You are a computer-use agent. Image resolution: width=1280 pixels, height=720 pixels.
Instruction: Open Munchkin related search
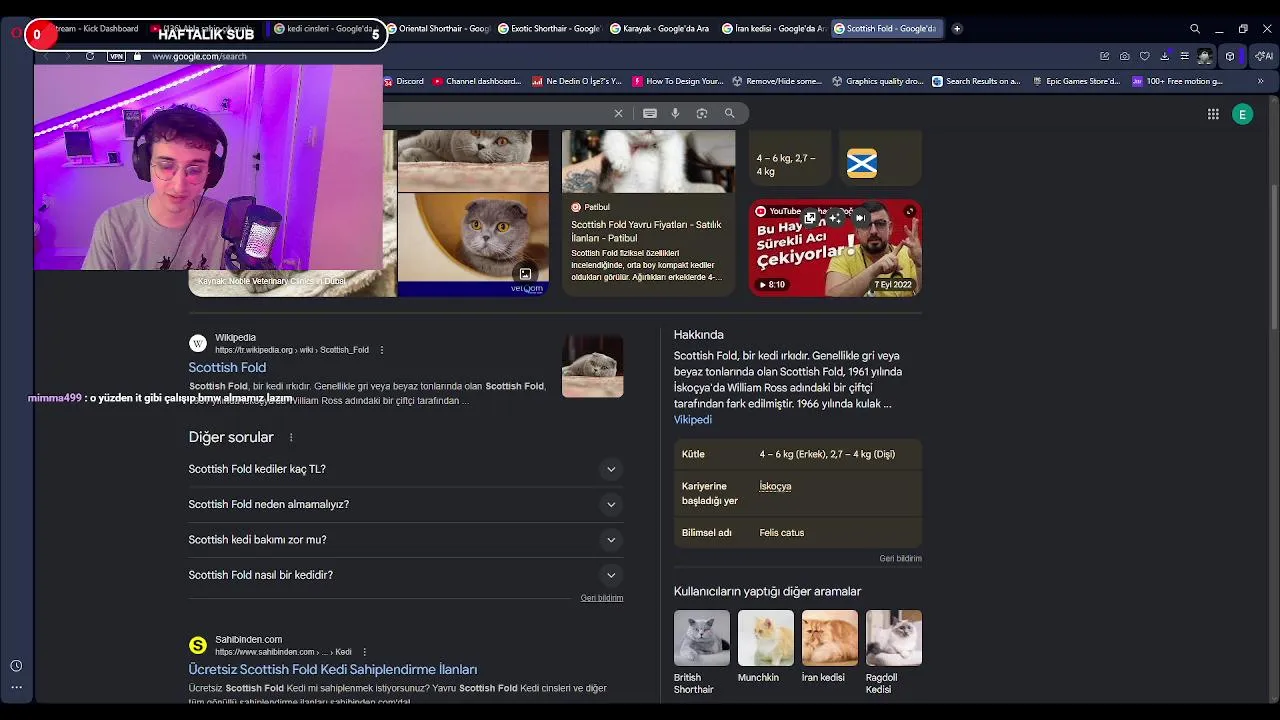tap(765, 648)
